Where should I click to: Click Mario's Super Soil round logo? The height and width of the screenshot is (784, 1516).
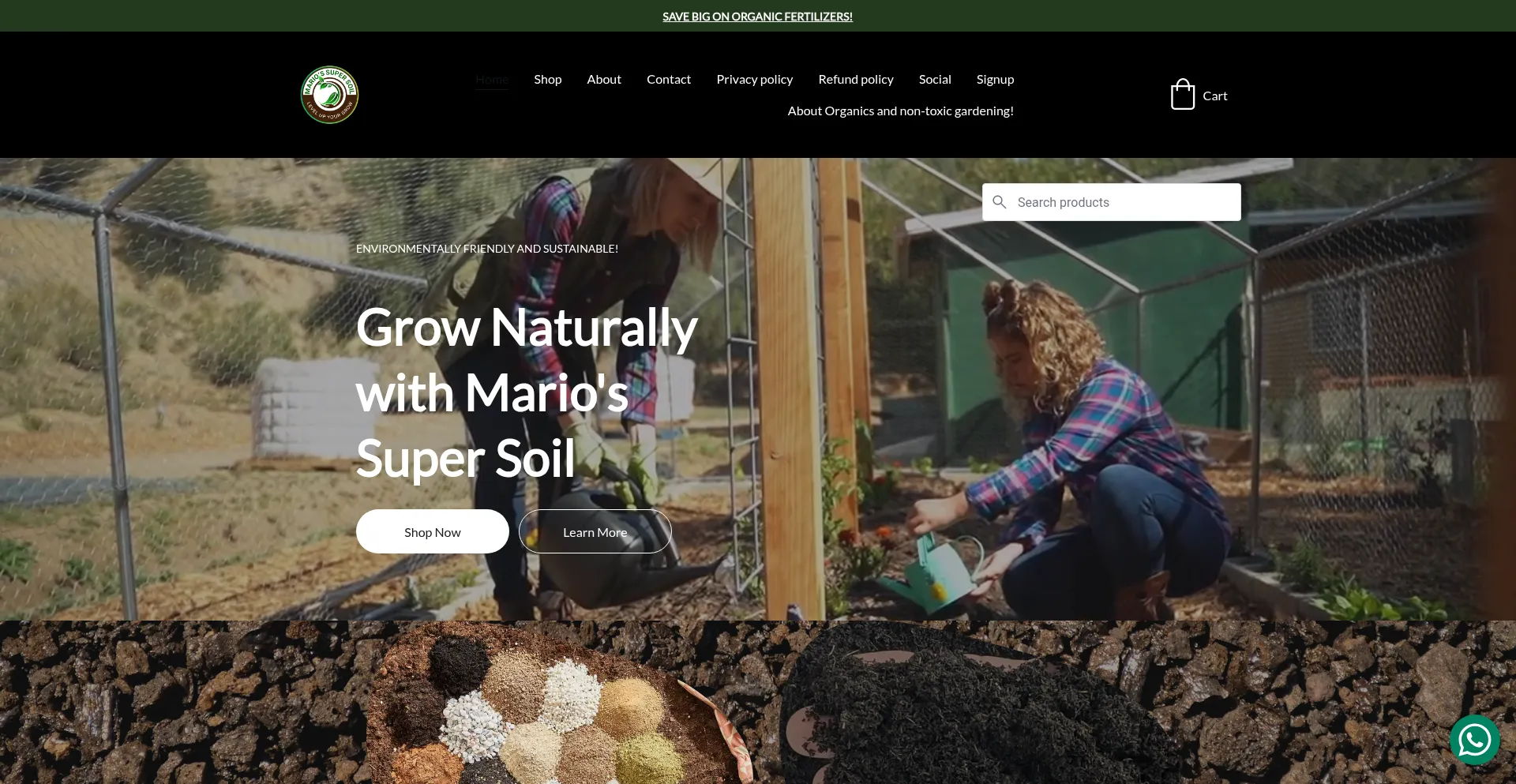pyautogui.click(x=330, y=95)
